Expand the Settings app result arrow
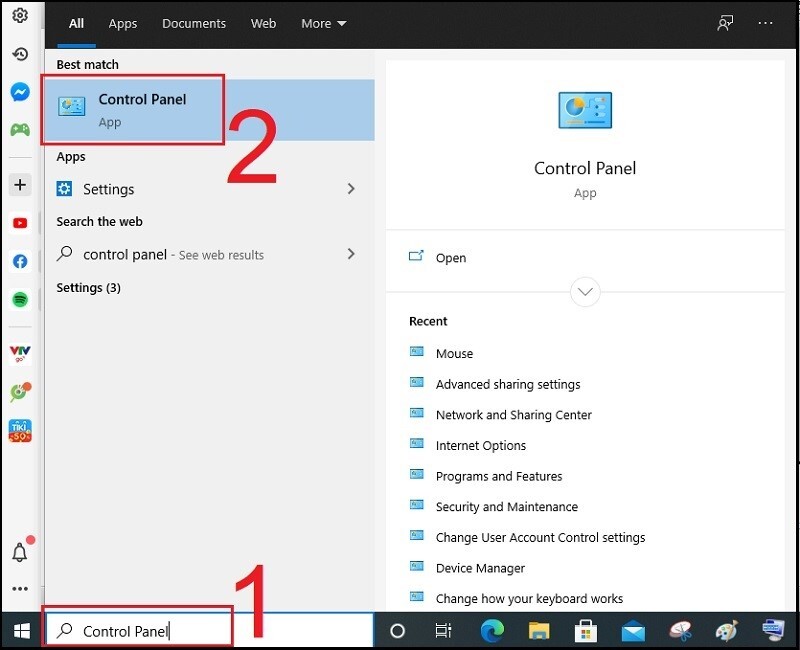The image size is (800, 650). tap(351, 189)
